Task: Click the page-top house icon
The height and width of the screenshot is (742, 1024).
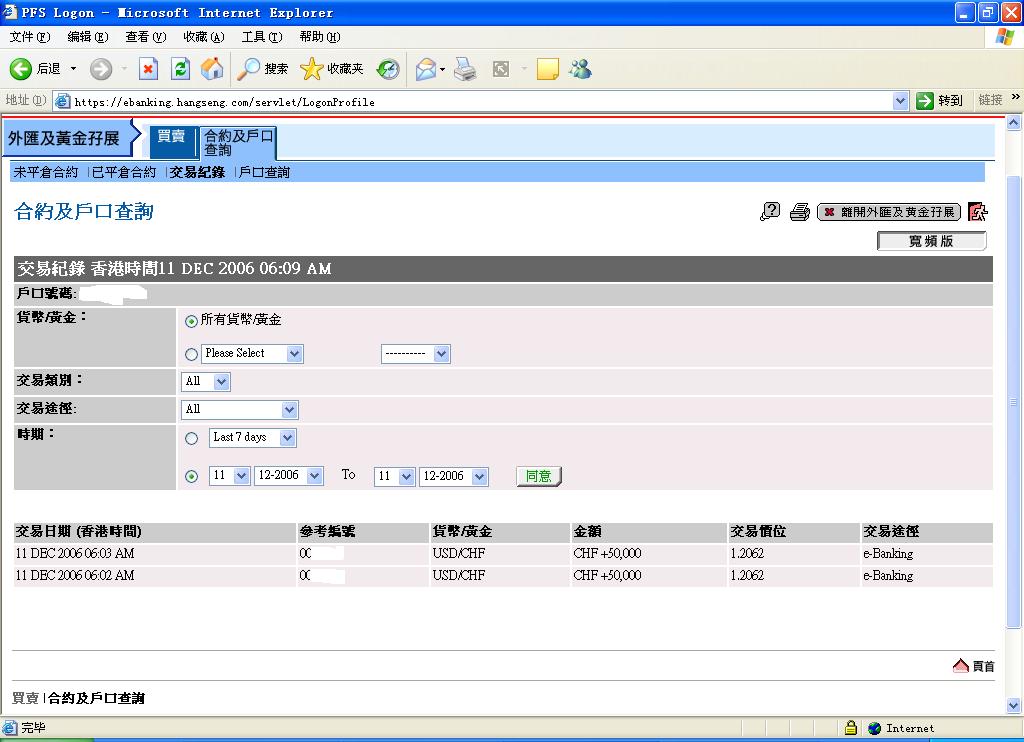Action: (961, 666)
